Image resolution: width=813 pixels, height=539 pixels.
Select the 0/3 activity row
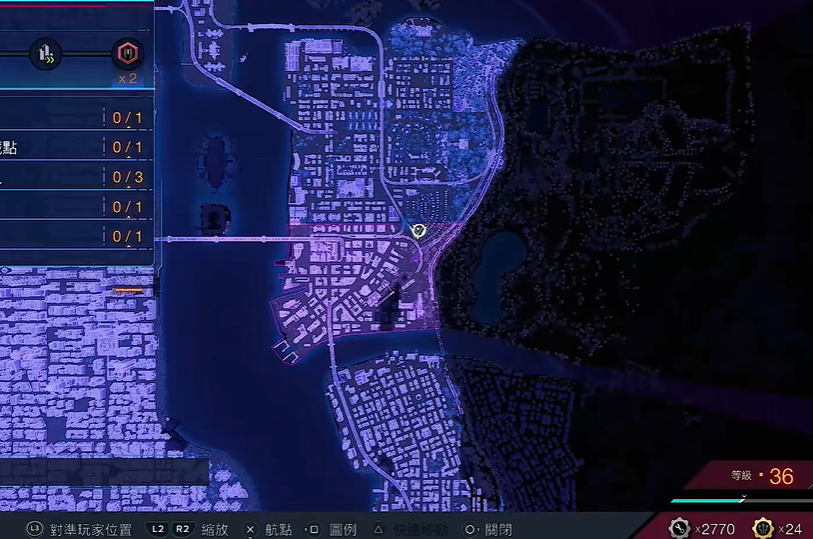[x=77, y=177]
